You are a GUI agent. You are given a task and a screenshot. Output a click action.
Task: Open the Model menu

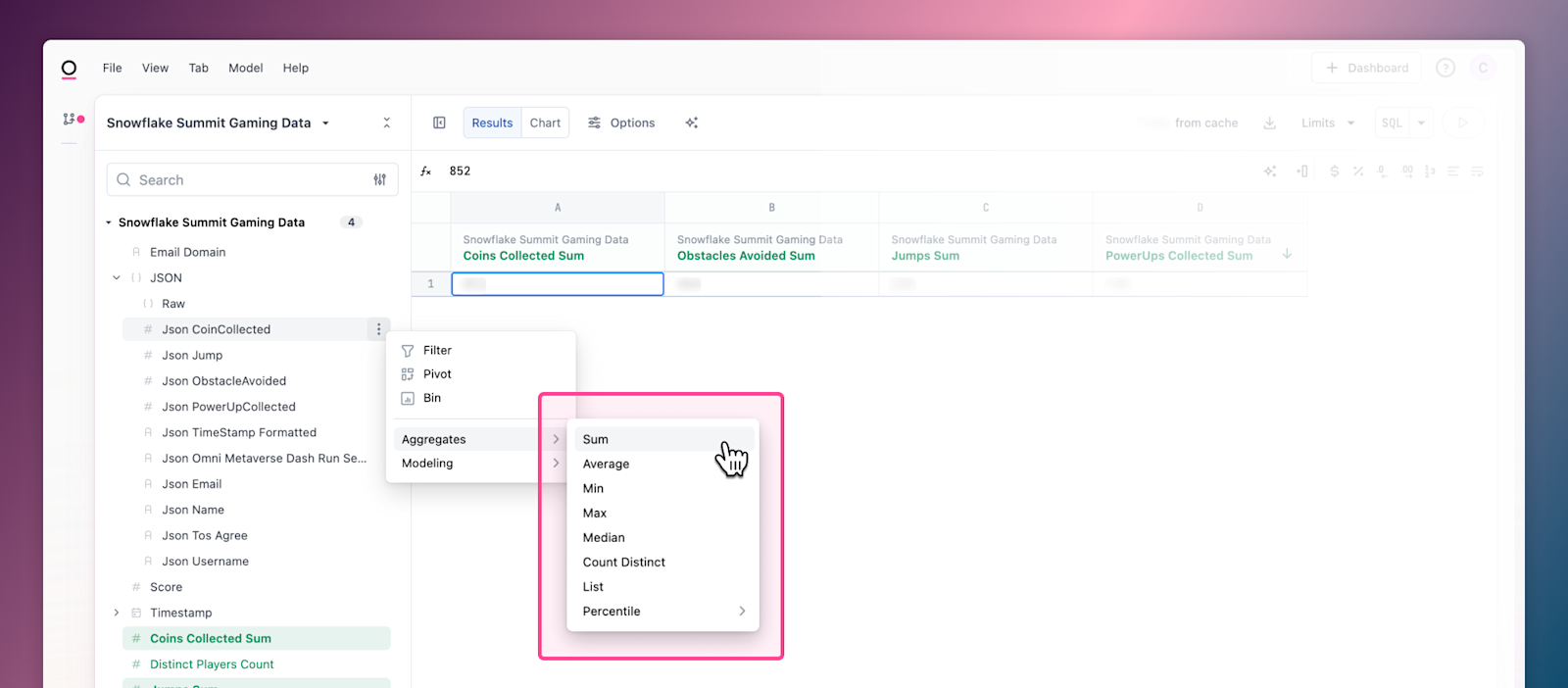(246, 68)
